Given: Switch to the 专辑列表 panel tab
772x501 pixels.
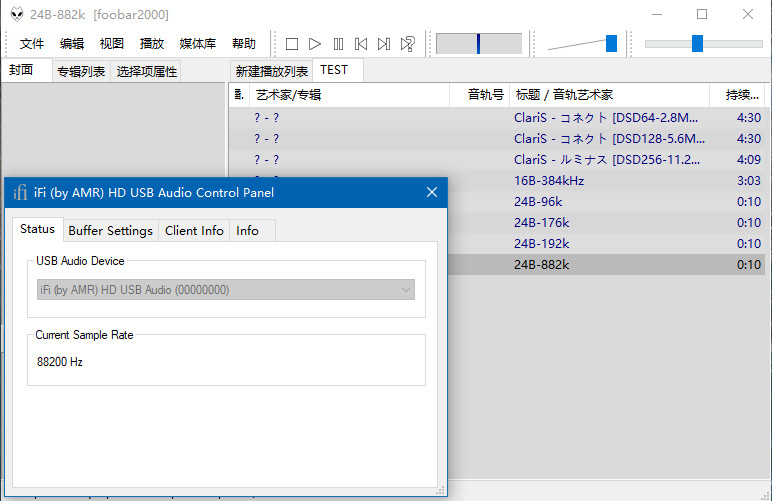Looking at the screenshot, I should pos(81,71).
